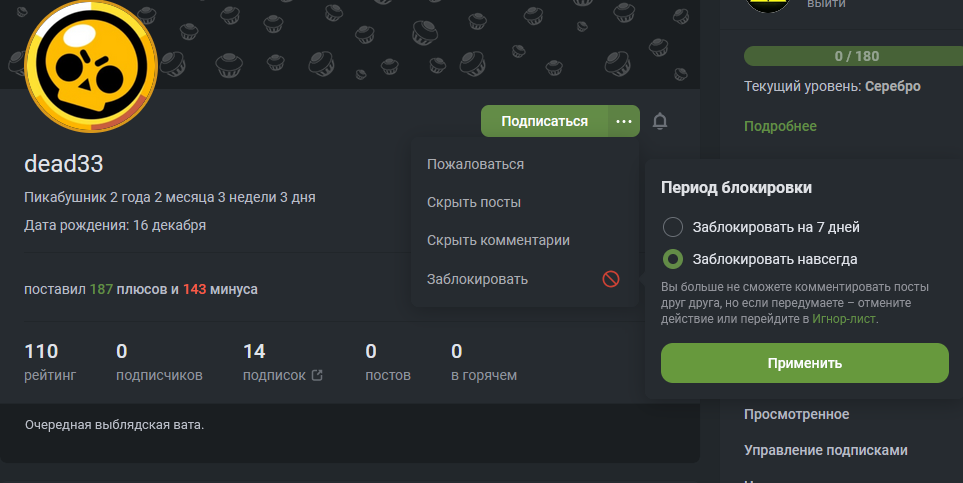Click the Подробнее link under level
The width and height of the screenshot is (963, 483).
[x=780, y=126]
